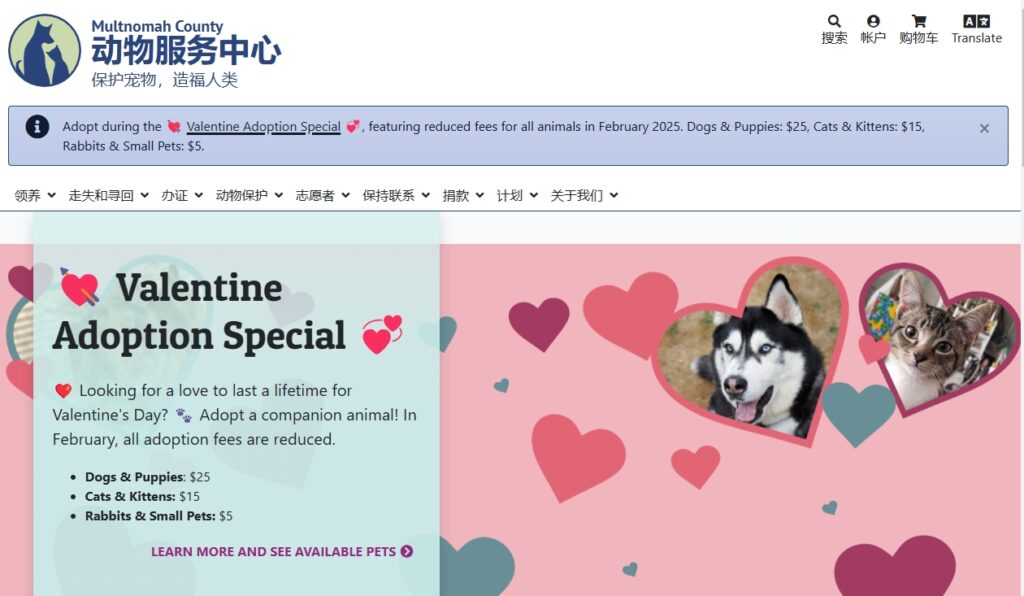Open the 计划 menu item
The width and height of the screenshot is (1024, 596).
tap(517, 195)
